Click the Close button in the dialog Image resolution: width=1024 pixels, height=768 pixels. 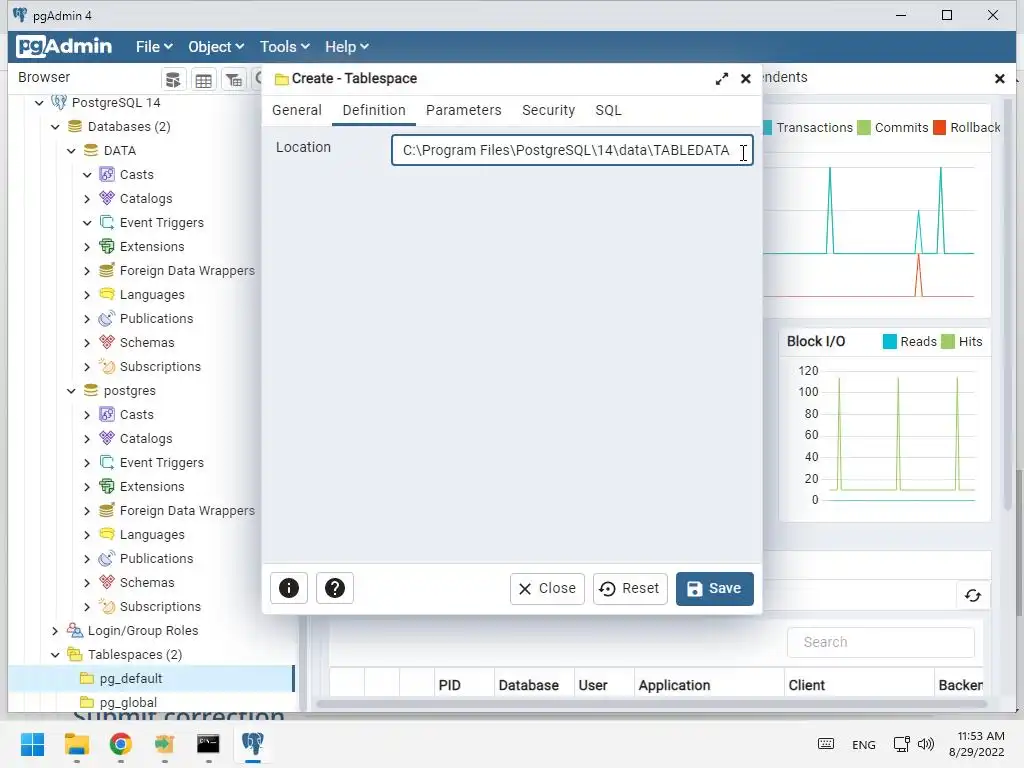547,588
